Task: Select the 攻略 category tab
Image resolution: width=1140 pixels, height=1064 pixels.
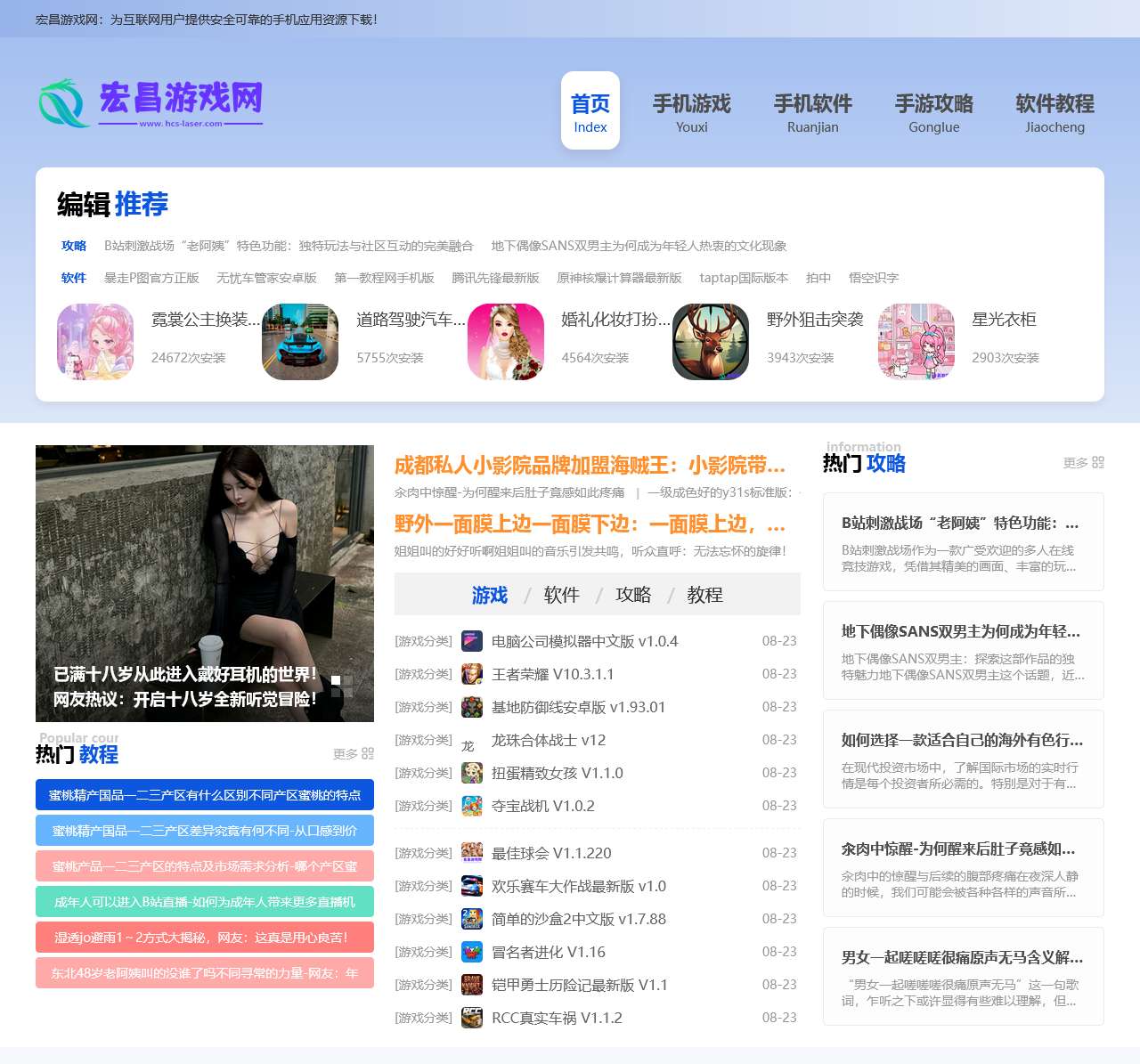Action: pos(634,594)
